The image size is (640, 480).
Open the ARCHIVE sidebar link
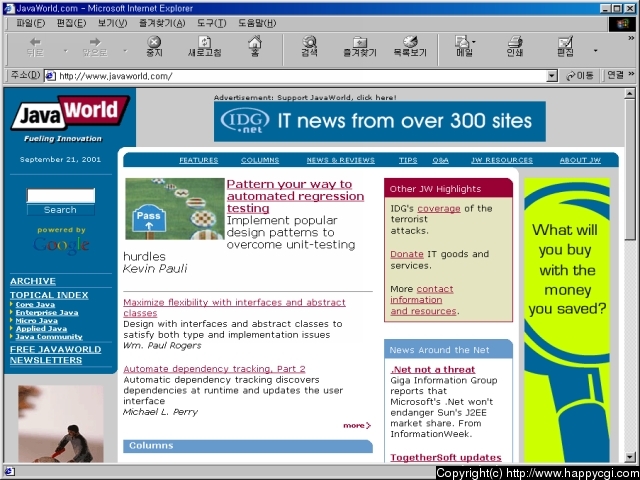tap(33, 281)
